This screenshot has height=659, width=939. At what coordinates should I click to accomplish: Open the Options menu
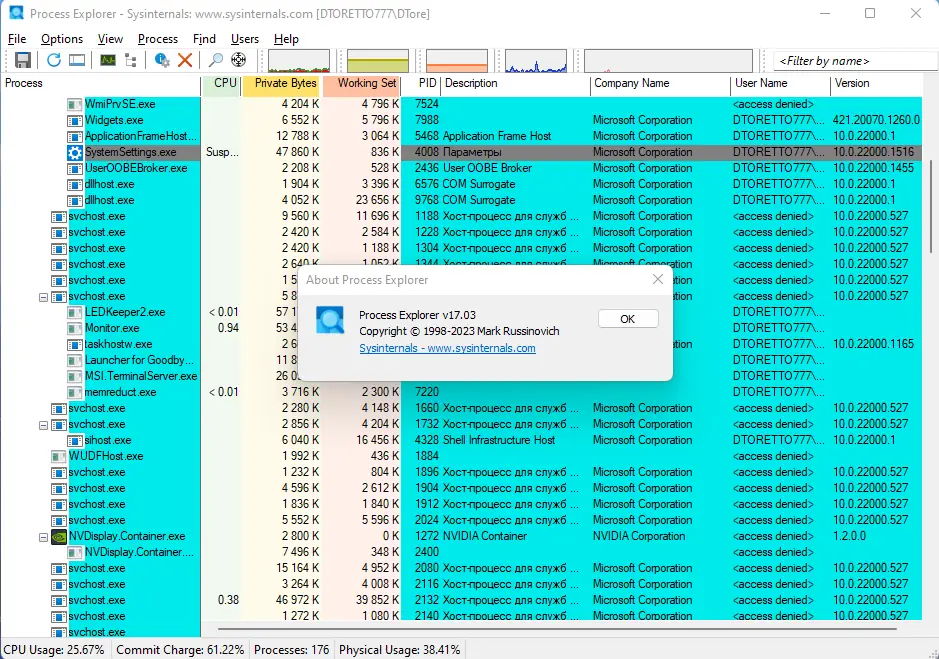pyautogui.click(x=62, y=39)
